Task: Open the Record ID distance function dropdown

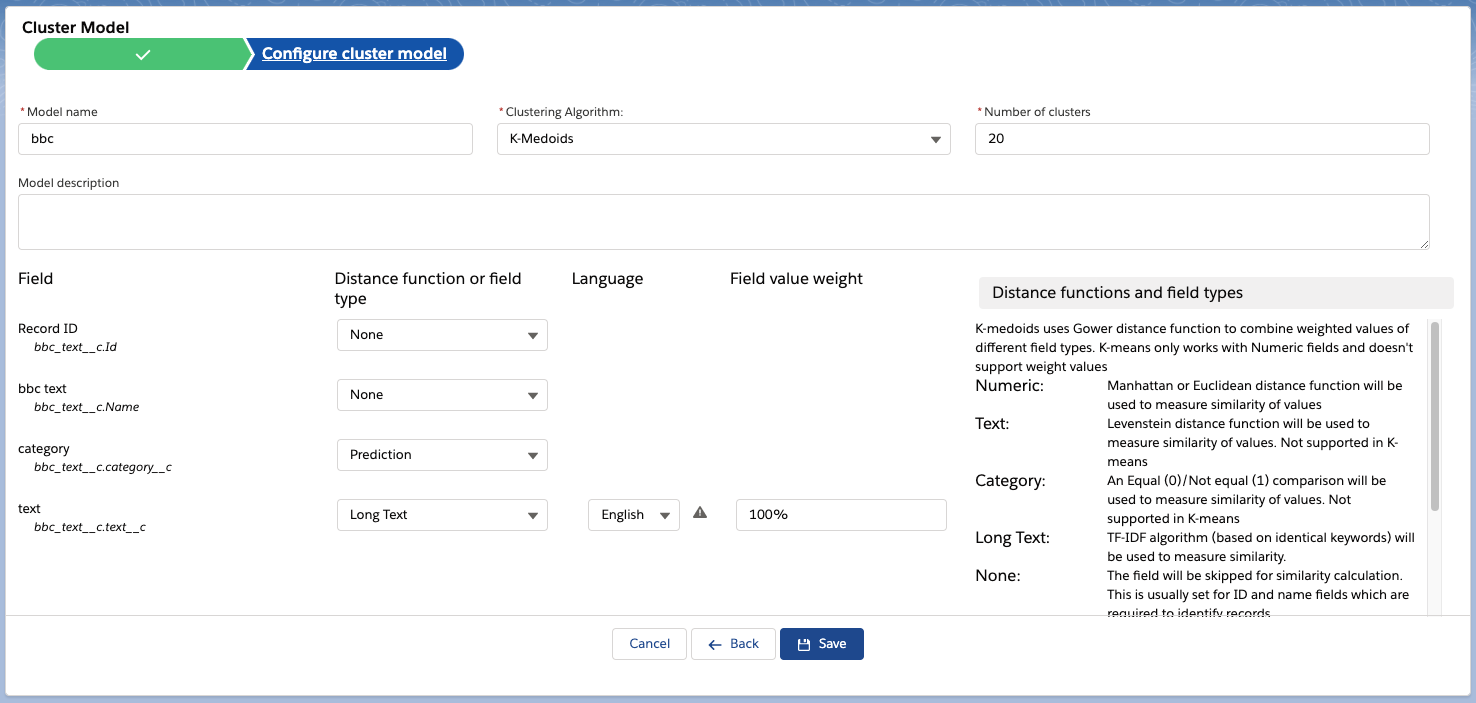Action: click(442, 335)
